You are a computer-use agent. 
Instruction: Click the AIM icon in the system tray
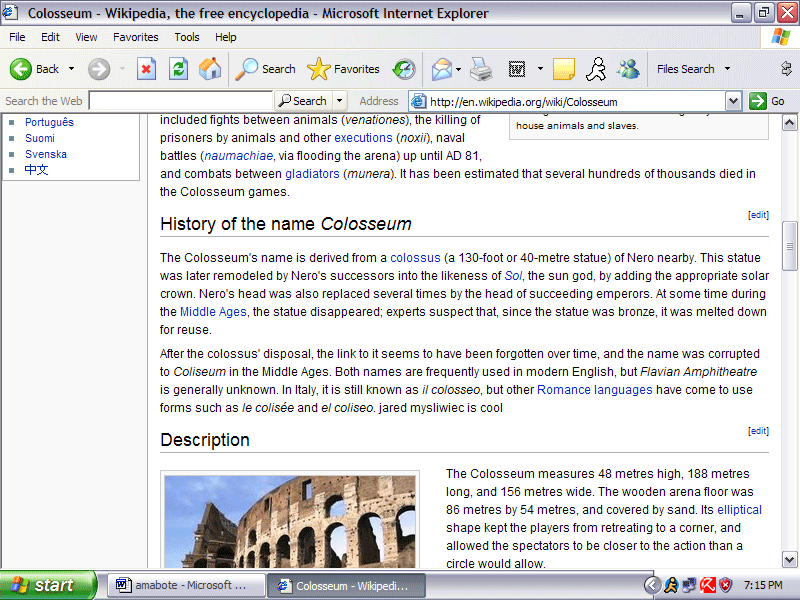[671, 585]
